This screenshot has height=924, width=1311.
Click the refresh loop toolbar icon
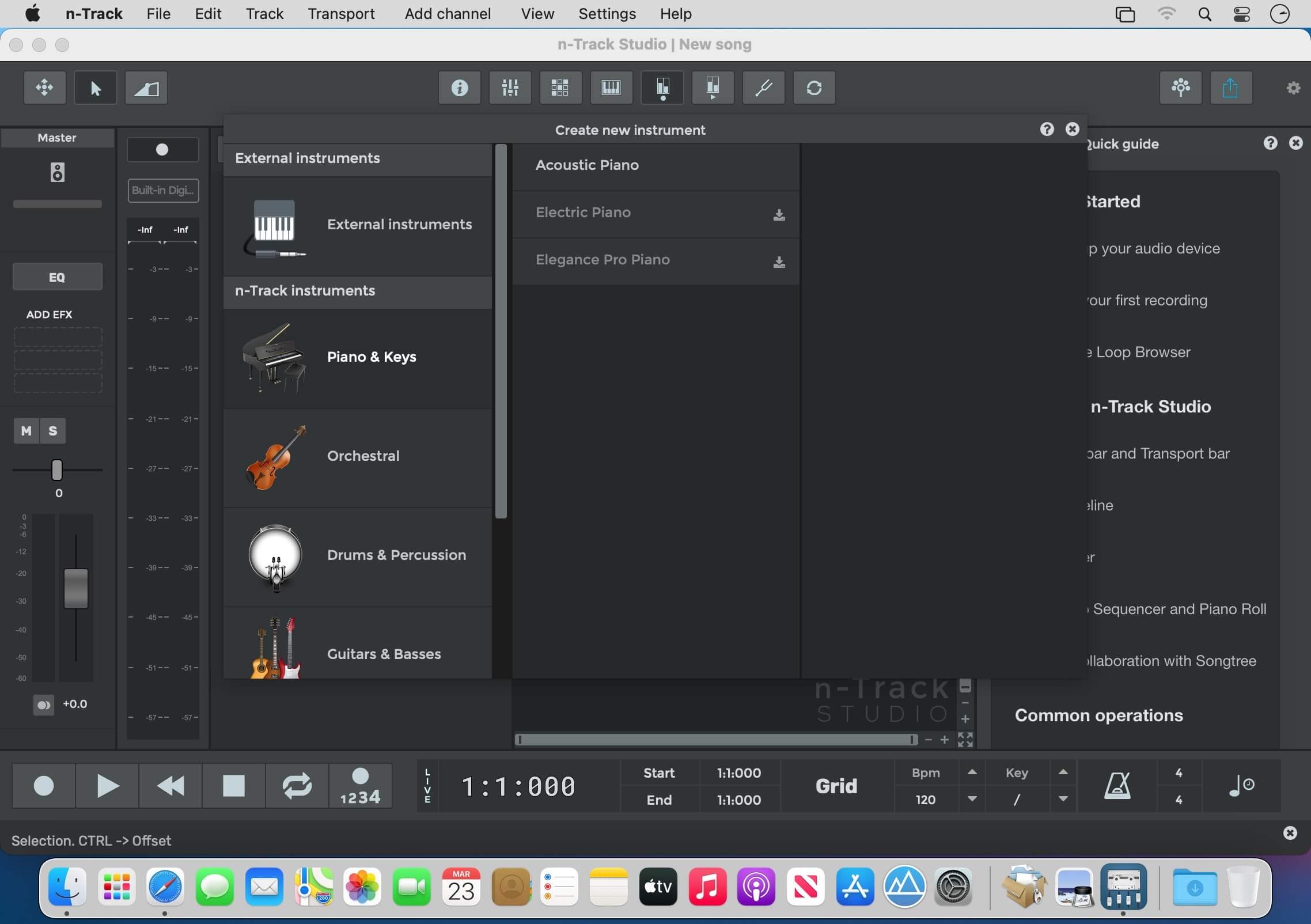point(814,88)
